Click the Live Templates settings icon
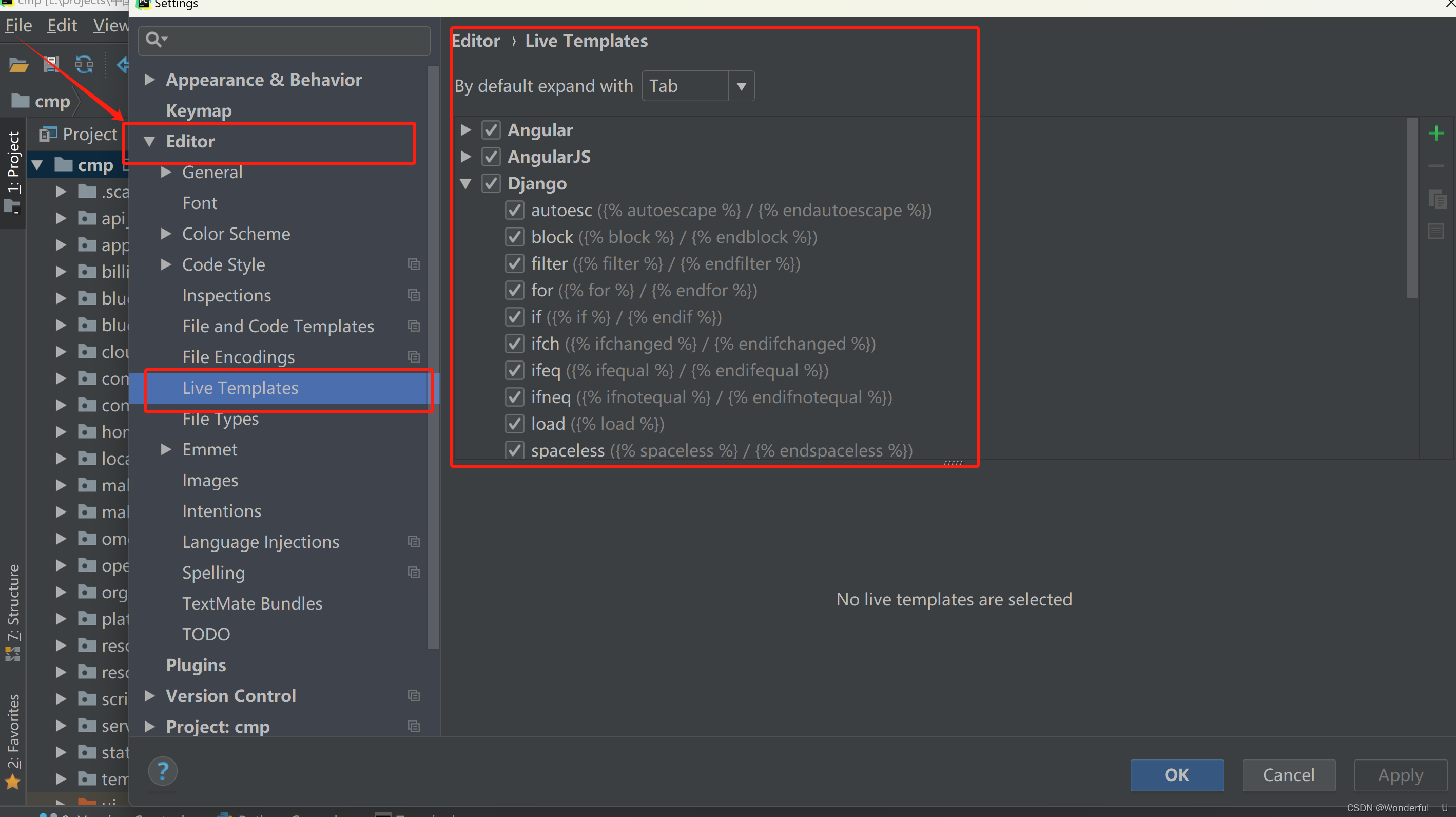 click(x=240, y=388)
